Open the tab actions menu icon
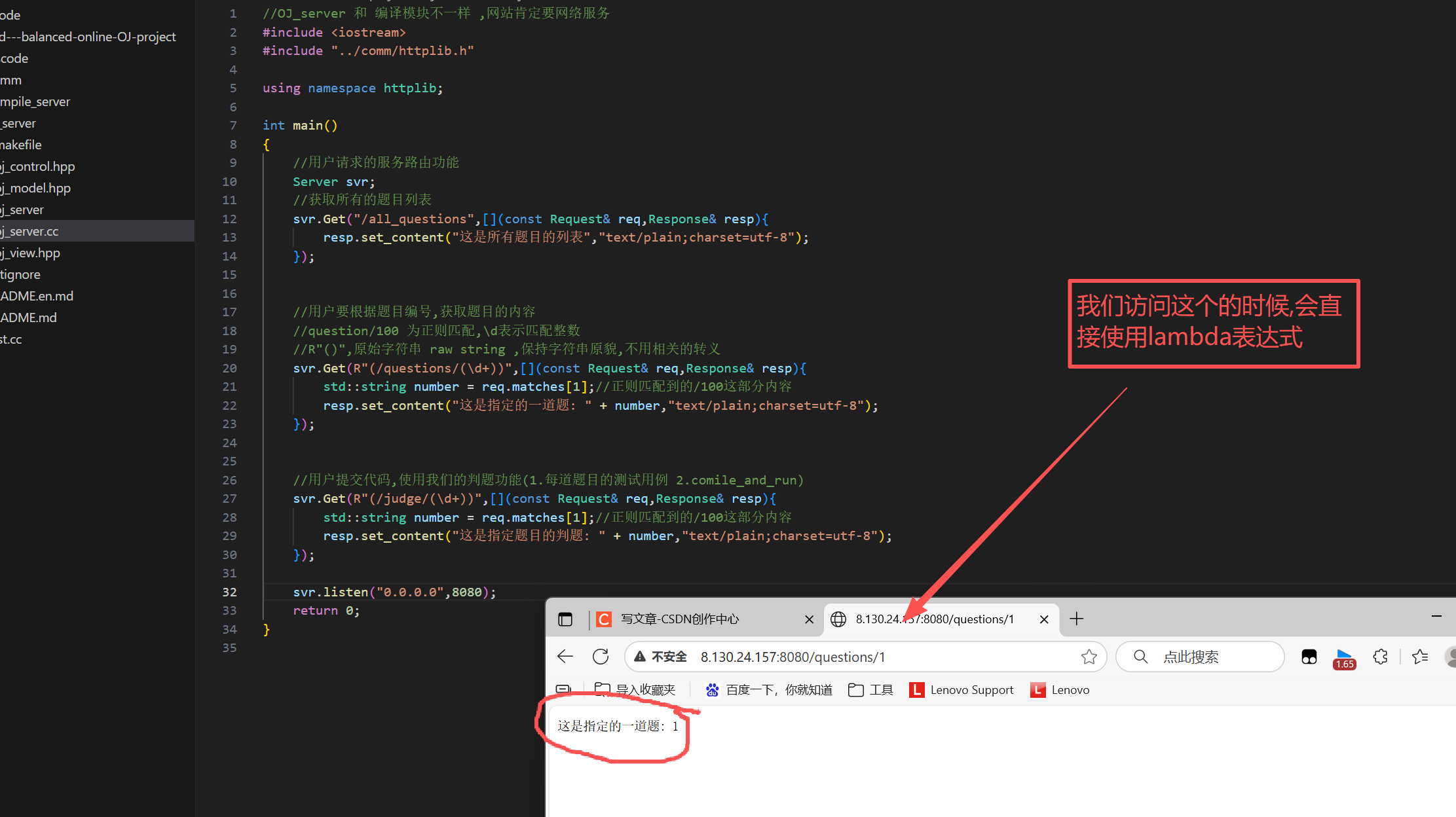The width and height of the screenshot is (1456, 817). (565, 619)
